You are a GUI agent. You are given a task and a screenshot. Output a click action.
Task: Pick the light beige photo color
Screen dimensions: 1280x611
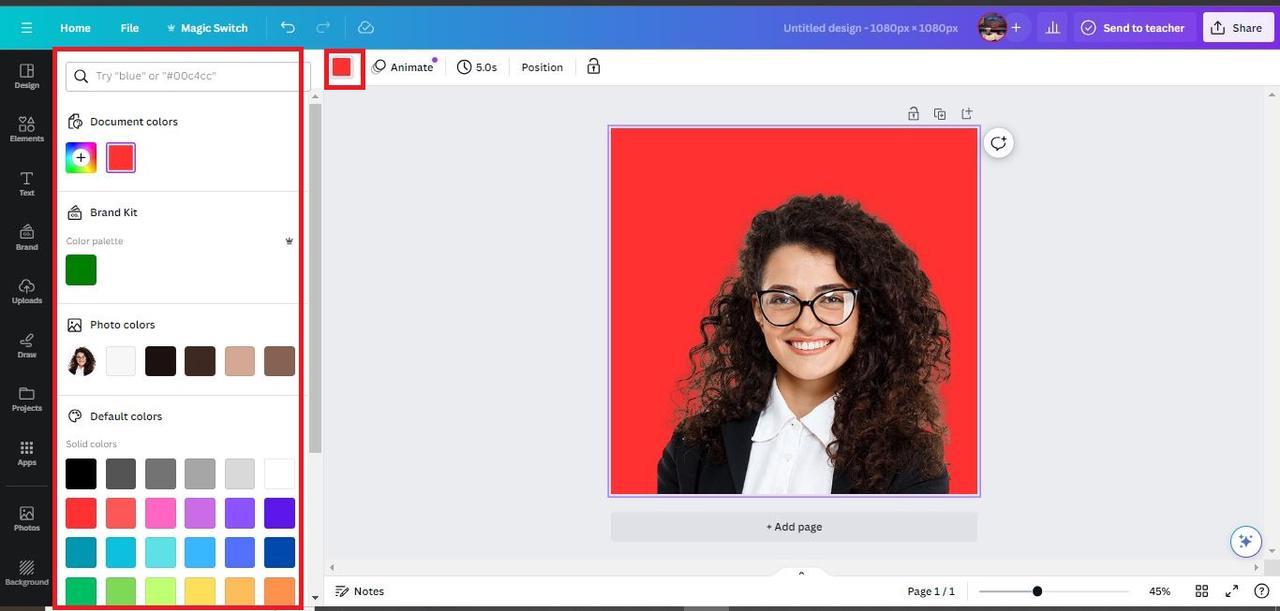pos(240,361)
